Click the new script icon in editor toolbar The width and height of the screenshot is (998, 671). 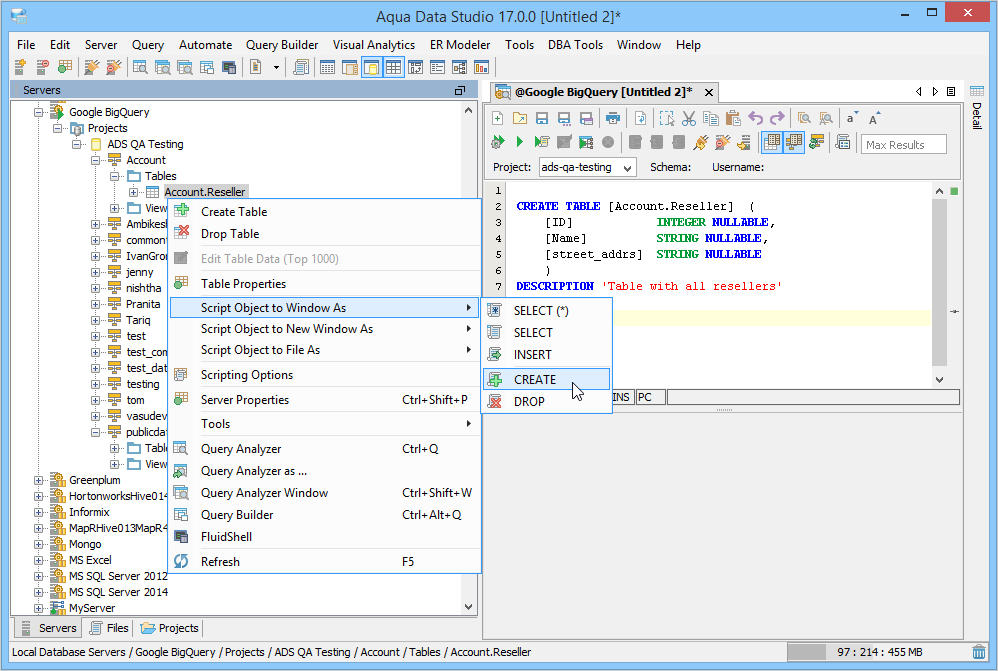pos(498,118)
